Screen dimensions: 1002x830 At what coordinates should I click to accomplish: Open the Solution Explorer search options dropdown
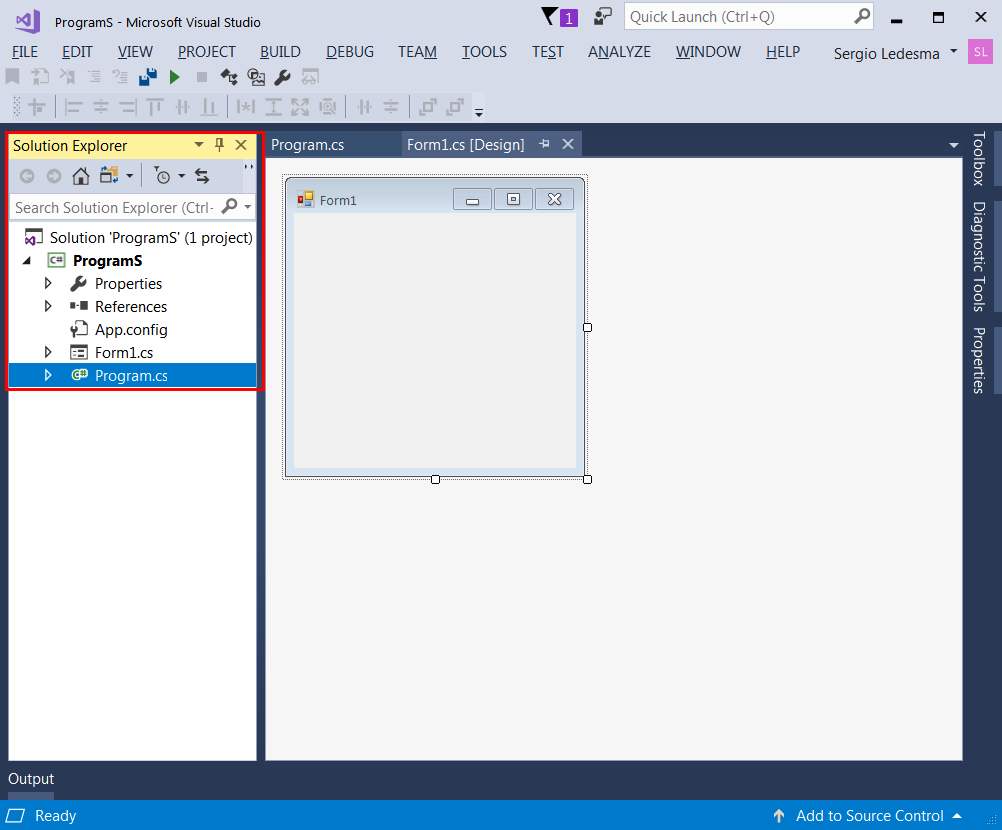pyautogui.click(x=247, y=207)
